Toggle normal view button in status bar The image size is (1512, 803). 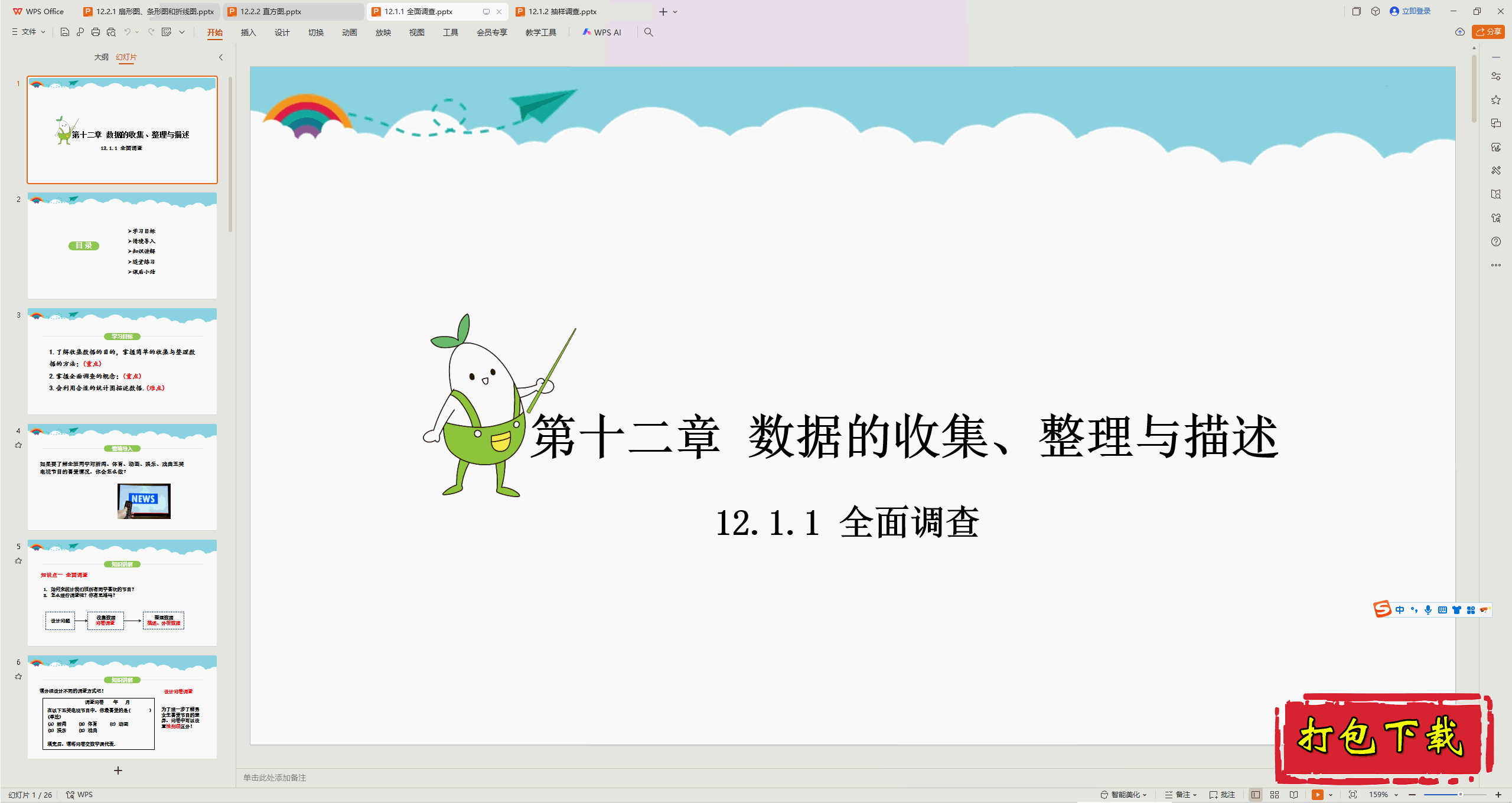point(1256,795)
